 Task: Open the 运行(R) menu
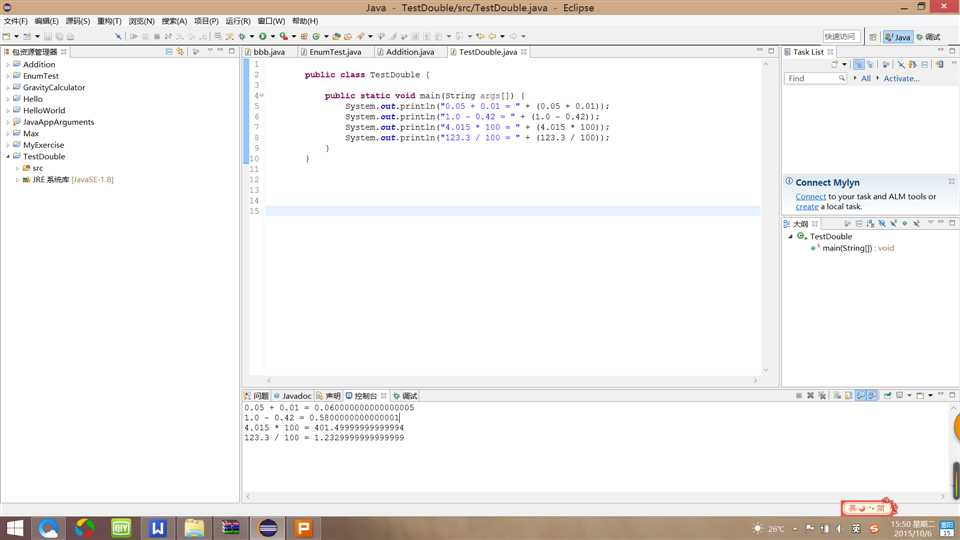(238, 21)
